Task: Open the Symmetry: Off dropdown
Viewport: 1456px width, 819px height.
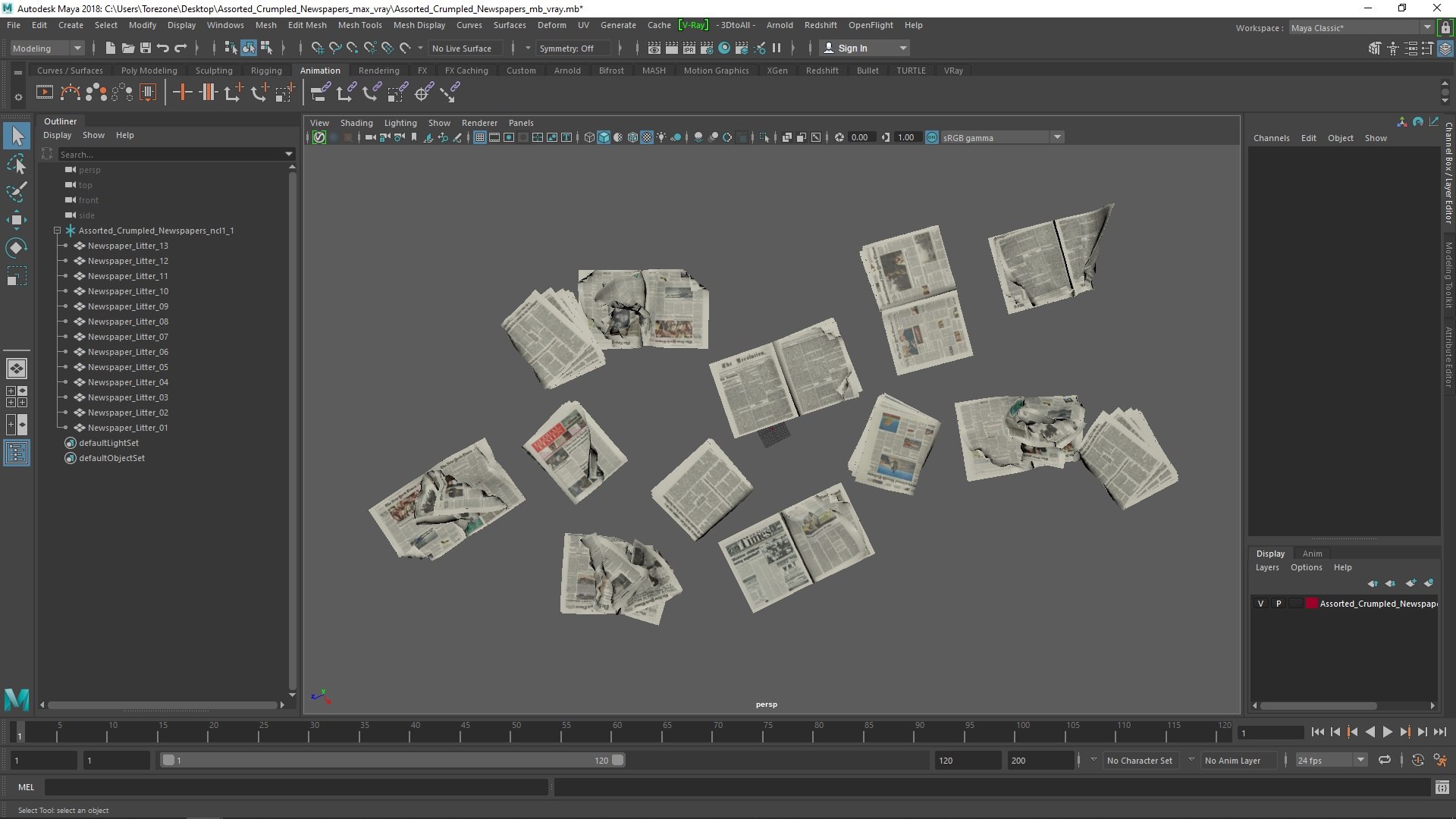Action: coord(573,48)
